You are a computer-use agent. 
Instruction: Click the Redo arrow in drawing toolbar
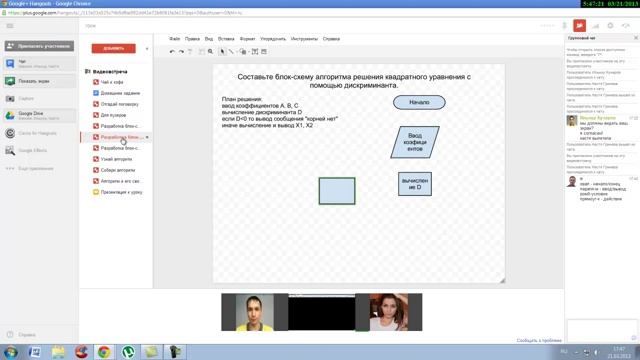point(181,52)
